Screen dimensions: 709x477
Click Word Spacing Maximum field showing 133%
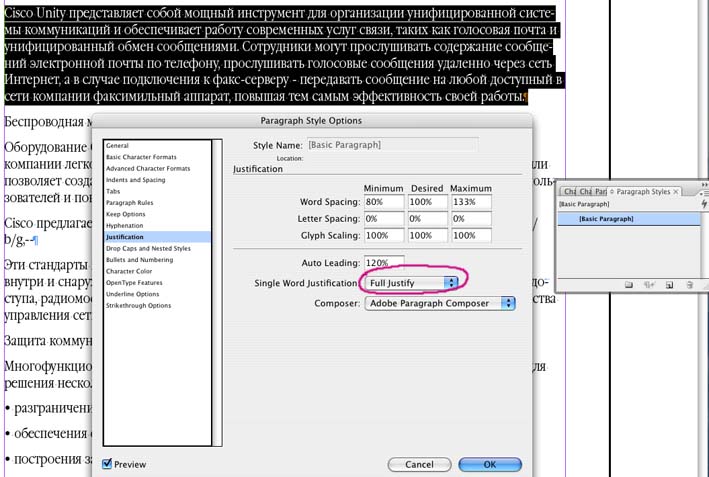point(471,202)
